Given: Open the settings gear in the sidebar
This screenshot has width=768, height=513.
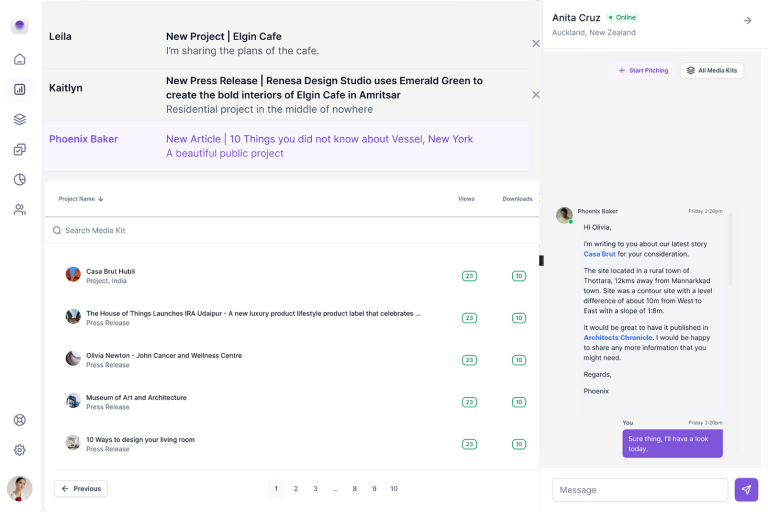Looking at the screenshot, I should click(x=20, y=450).
